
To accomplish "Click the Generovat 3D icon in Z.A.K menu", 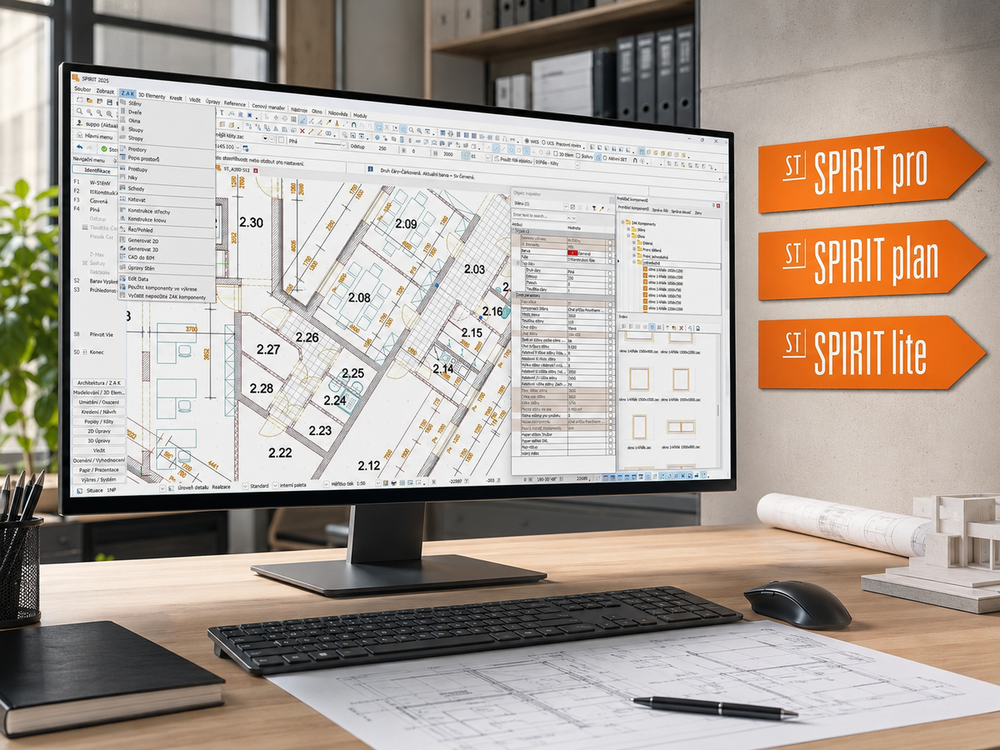I will [123, 249].
